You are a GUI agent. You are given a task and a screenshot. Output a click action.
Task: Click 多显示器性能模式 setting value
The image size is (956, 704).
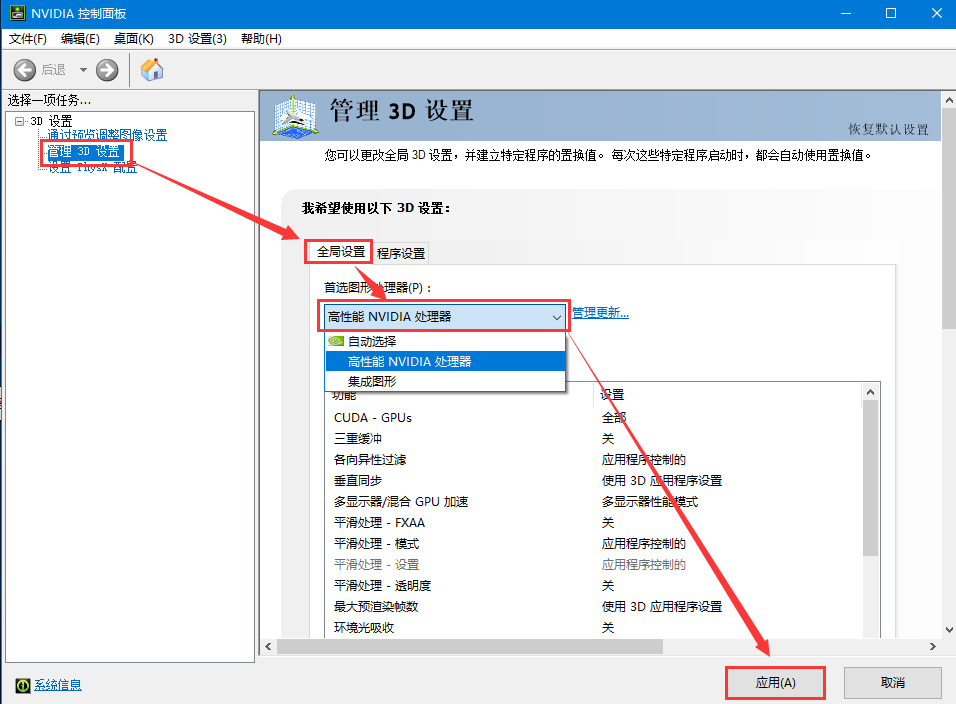(x=650, y=502)
